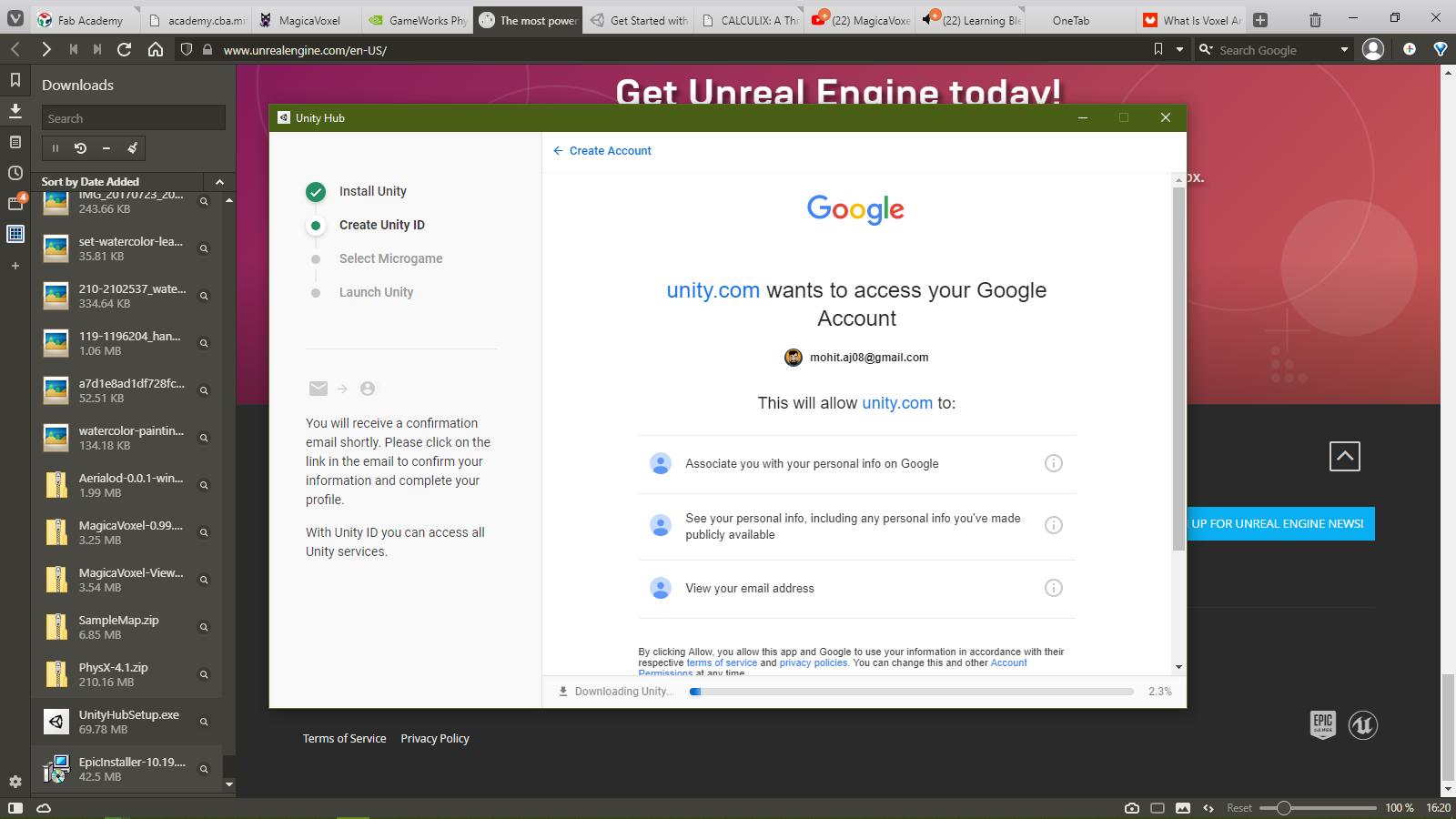Pause downloads in Downloads panel
The width and height of the screenshot is (1456, 819).
[56, 148]
